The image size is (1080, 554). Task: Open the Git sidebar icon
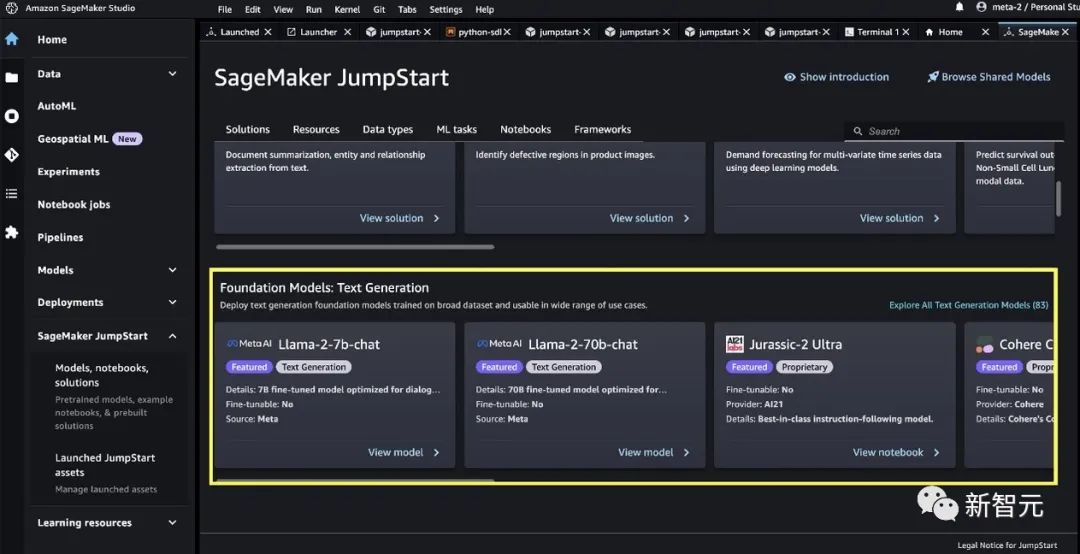(x=12, y=155)
